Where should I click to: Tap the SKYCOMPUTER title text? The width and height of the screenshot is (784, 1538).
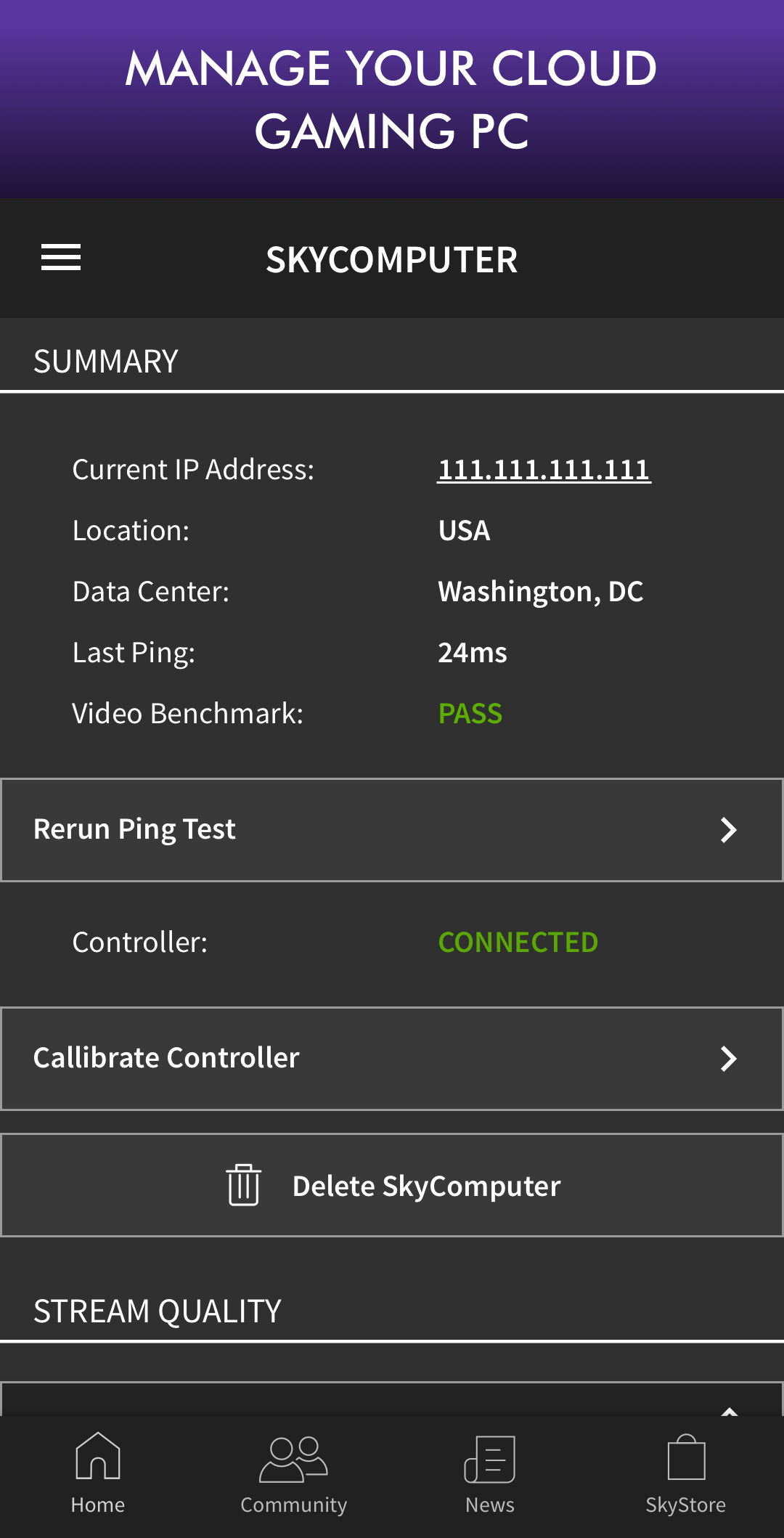point(392,260)
